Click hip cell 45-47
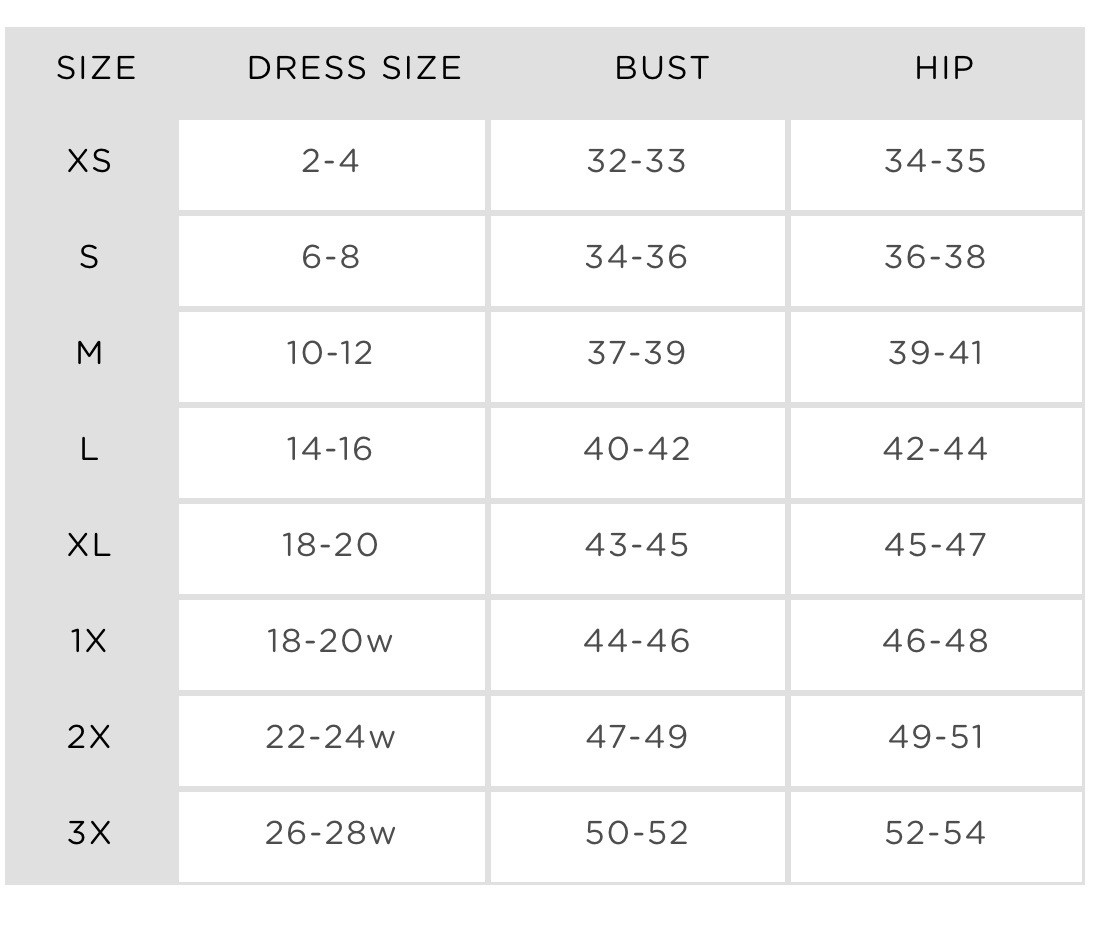1112x942 pixels. pos(936,549)
